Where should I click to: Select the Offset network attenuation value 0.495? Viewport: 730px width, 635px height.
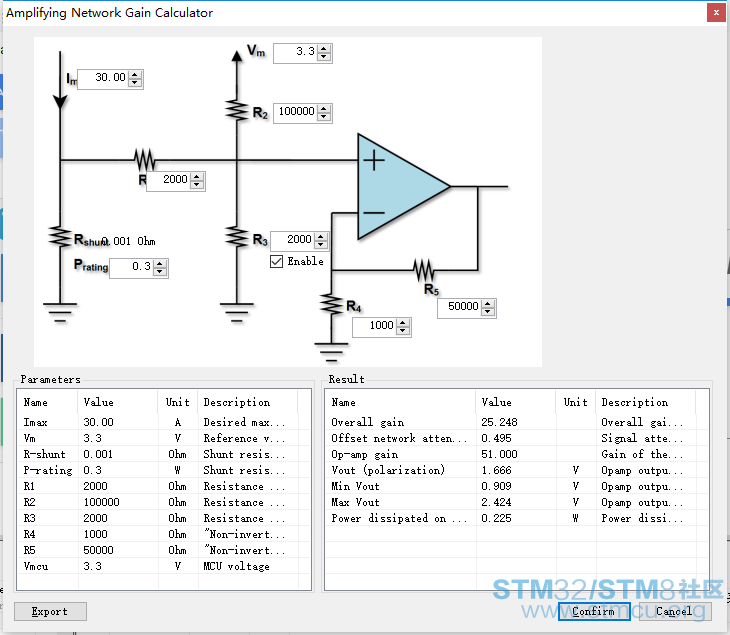pos(496,438)
